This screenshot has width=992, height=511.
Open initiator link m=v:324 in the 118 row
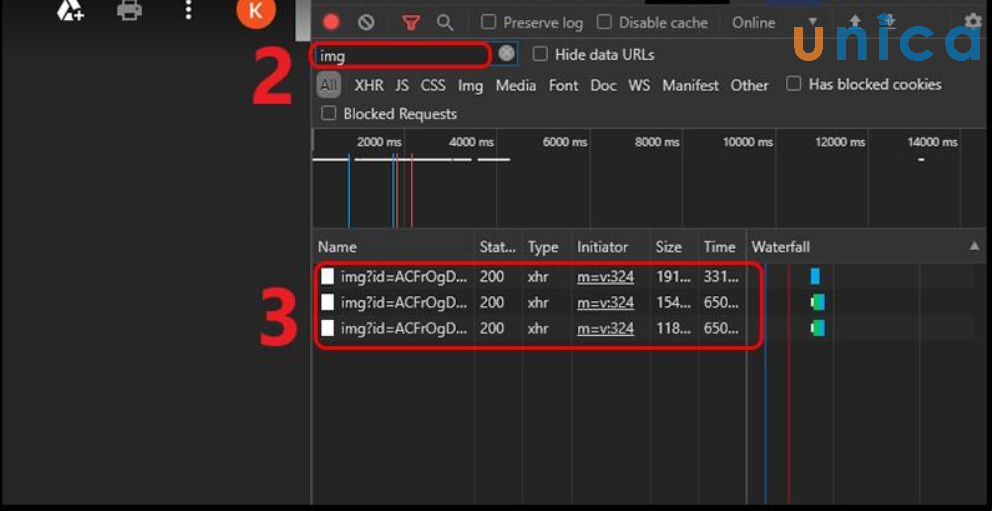(605, 329)
